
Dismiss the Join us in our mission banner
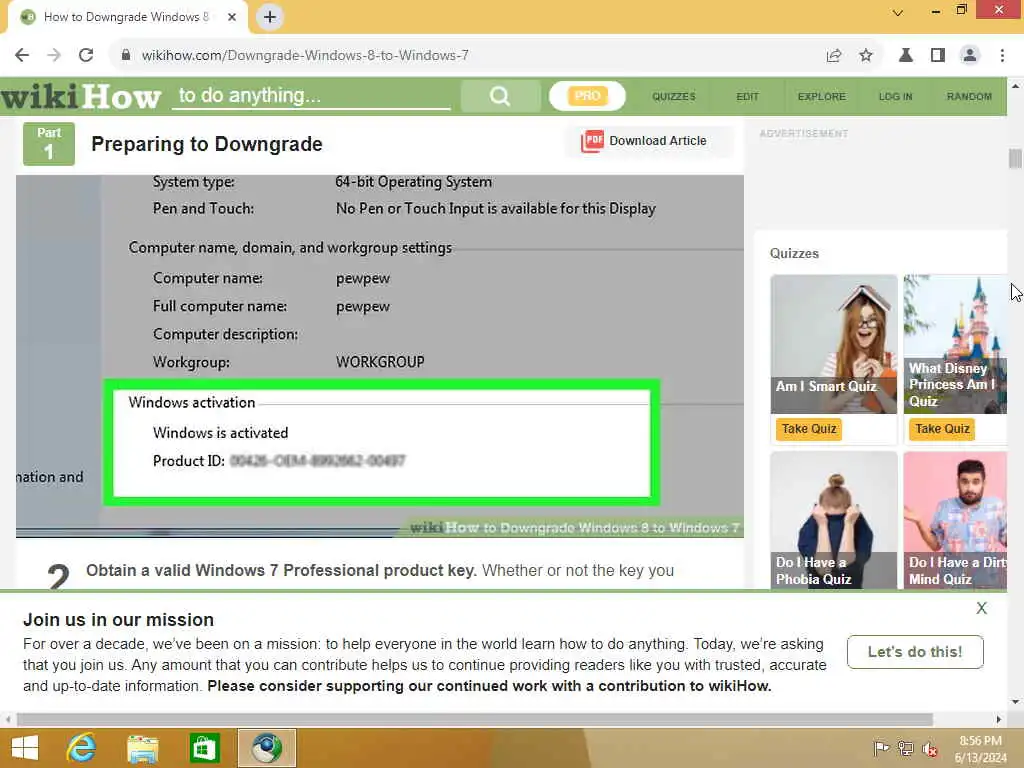pyautogui.click(x=982, y=608)
